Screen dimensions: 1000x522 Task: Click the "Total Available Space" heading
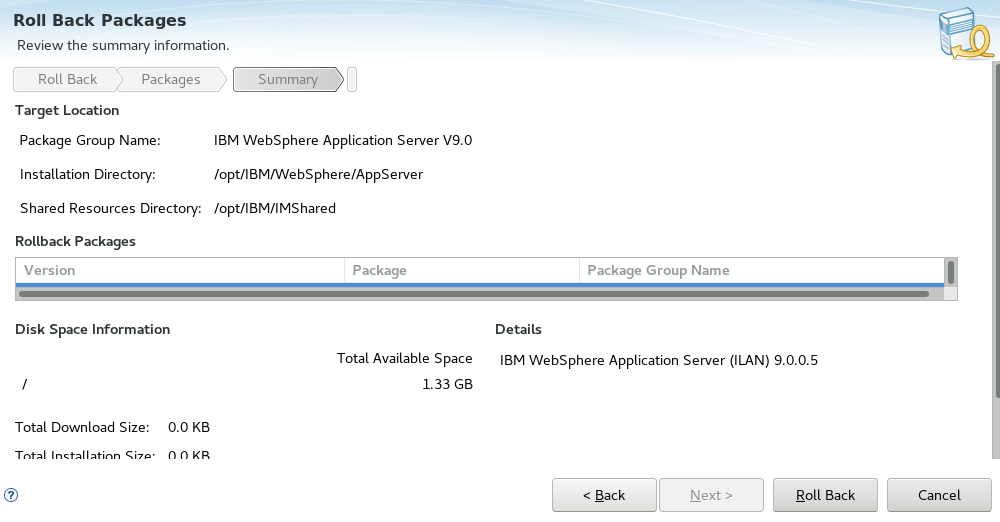click(x=404, y=358)
